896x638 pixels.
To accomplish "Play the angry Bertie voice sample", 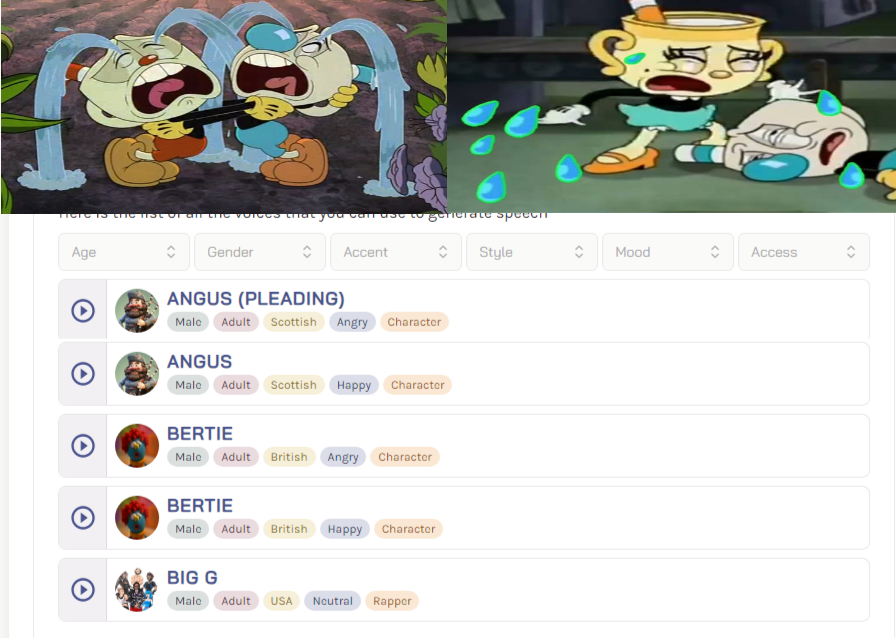I will point(83,445).
